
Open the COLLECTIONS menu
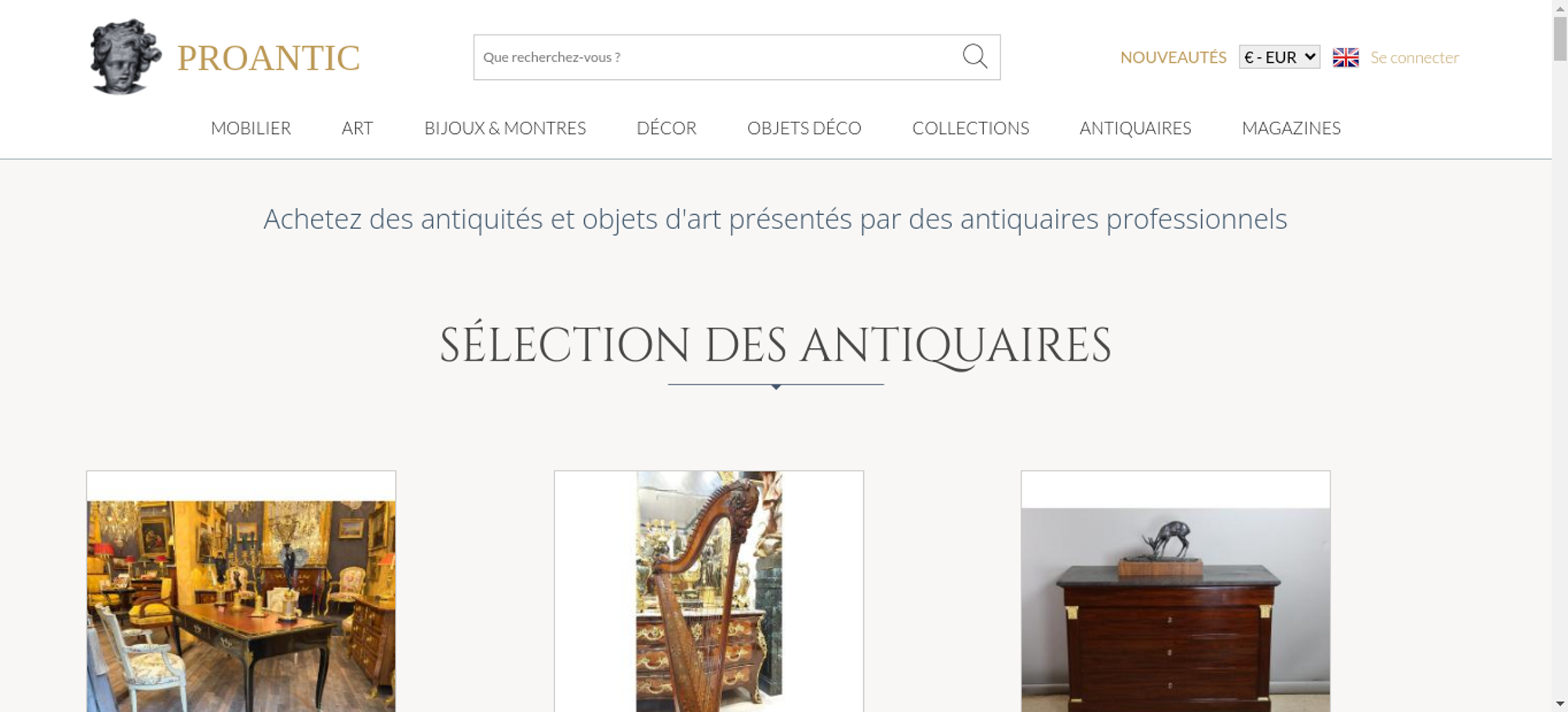pyautogui.click(x=971, y=128)
